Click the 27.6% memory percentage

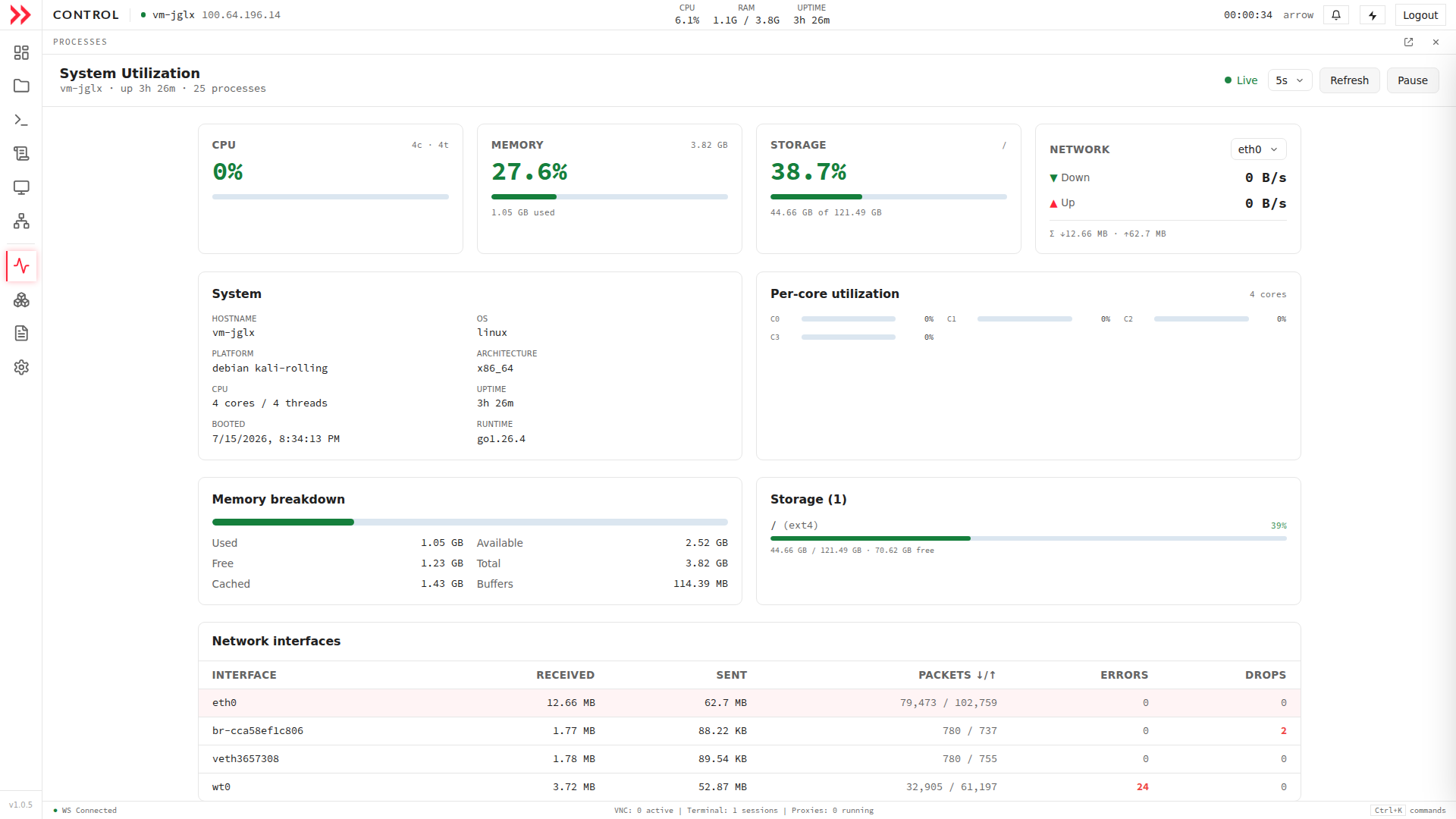(529, 172)
